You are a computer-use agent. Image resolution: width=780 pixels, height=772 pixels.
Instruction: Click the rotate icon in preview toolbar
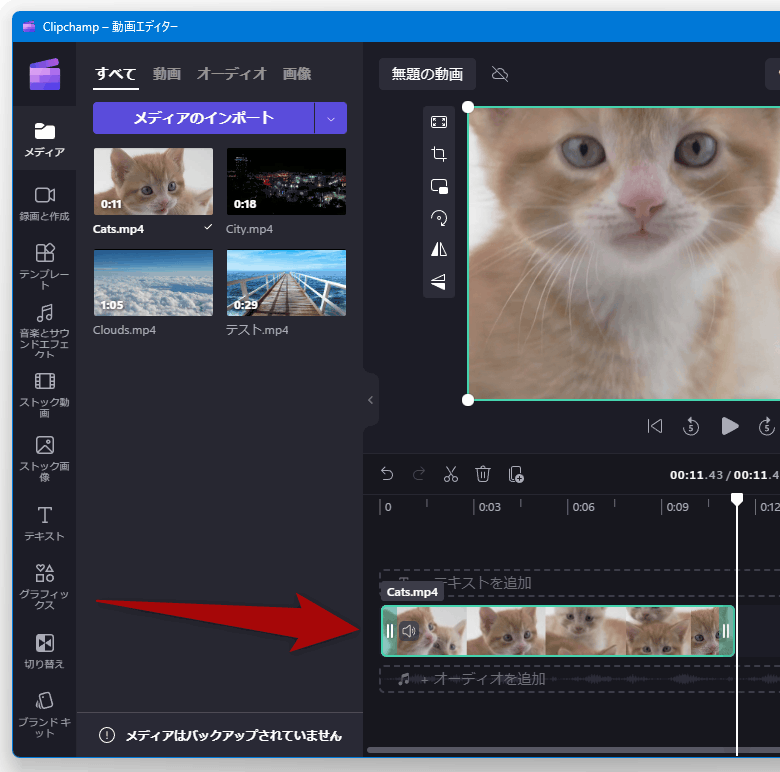point(439,218)
